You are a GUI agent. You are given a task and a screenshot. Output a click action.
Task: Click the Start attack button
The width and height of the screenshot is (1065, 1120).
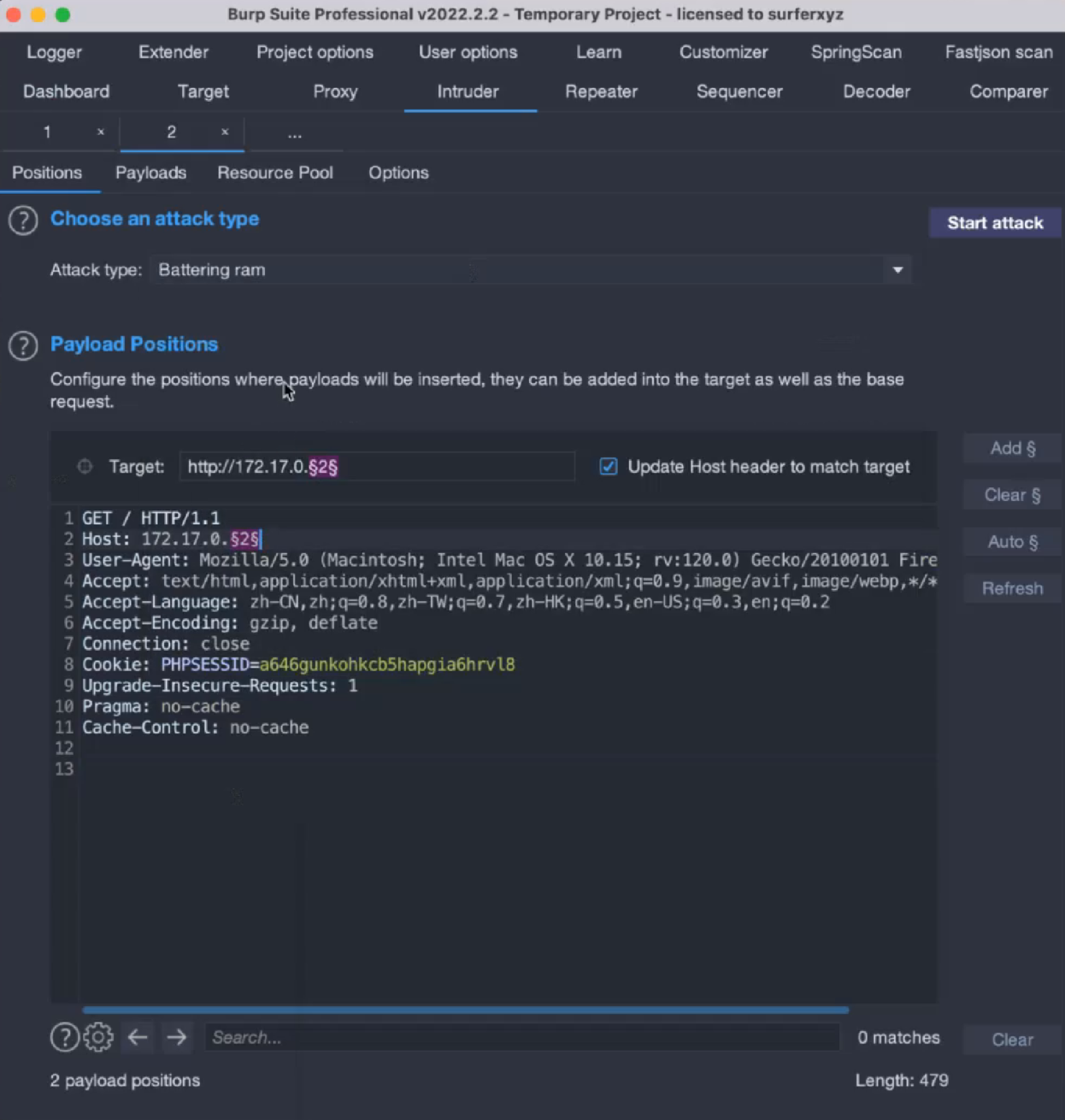pos(995,223)
